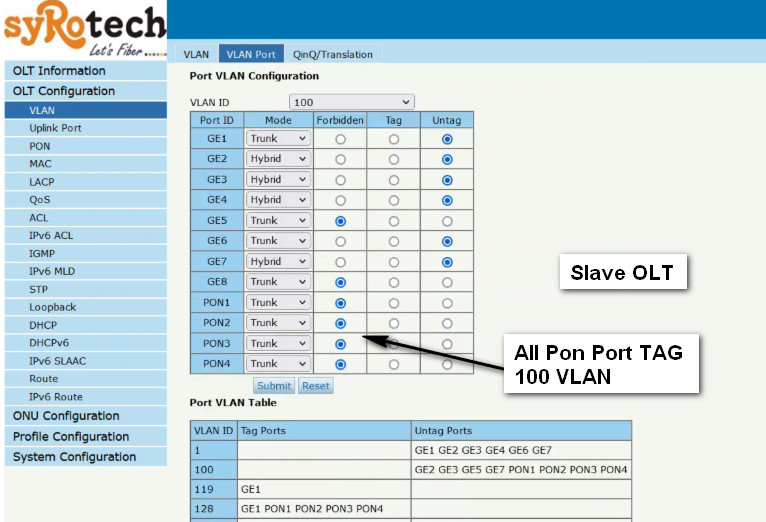766x522 pixels.
Task: Select Untag radio for GE8
Action: pyautogui.click(x=447, y=282)
